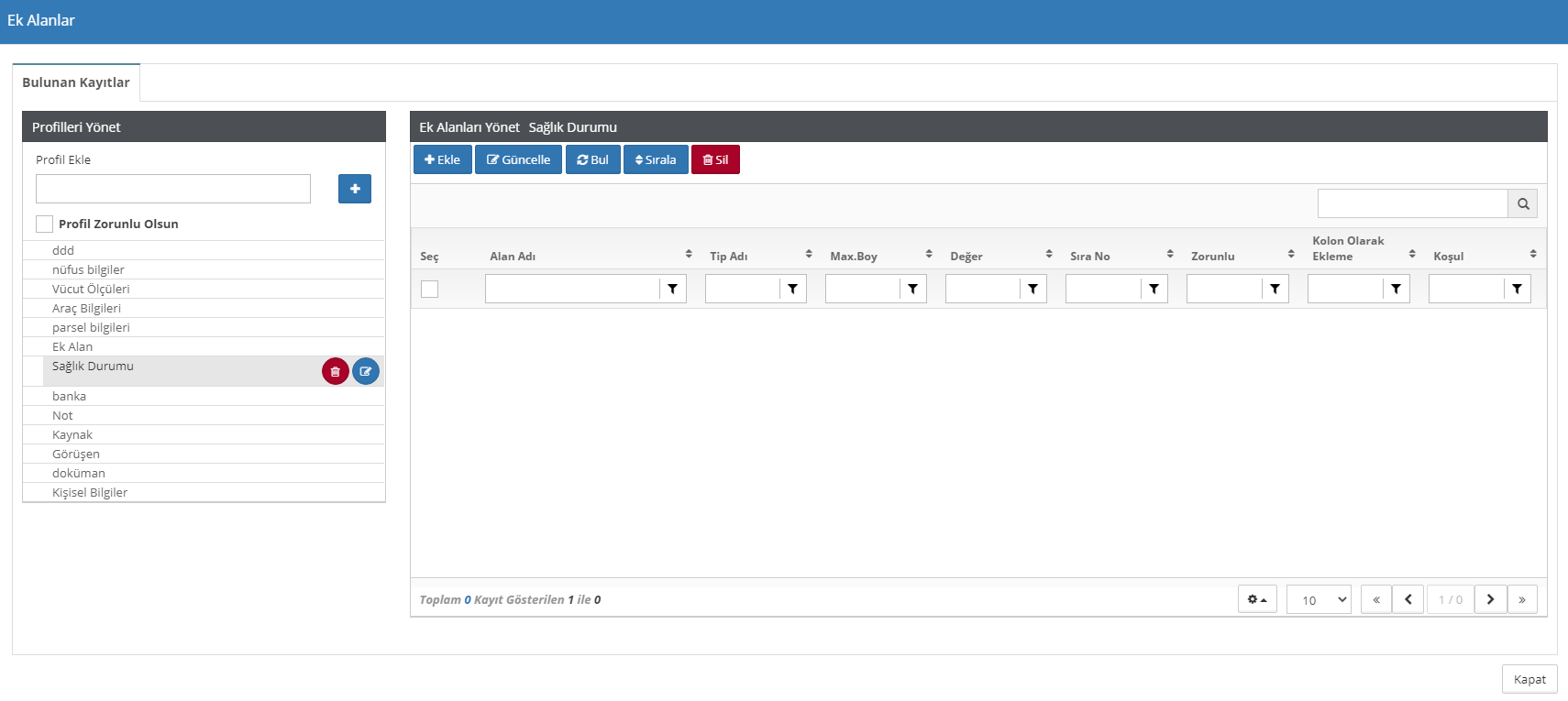The image size is (1568, 701).
Task: Click the search magnifier icon above the table
Action: pyautogui.click(x=1522, y=203)
